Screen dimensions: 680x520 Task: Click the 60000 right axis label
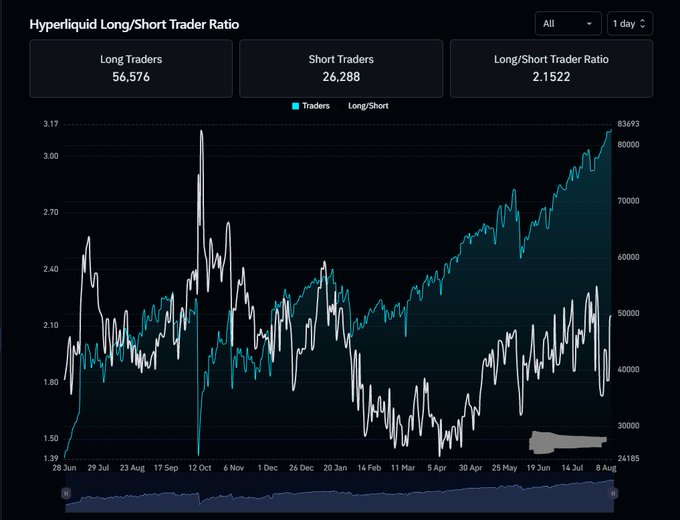point(628,257)
